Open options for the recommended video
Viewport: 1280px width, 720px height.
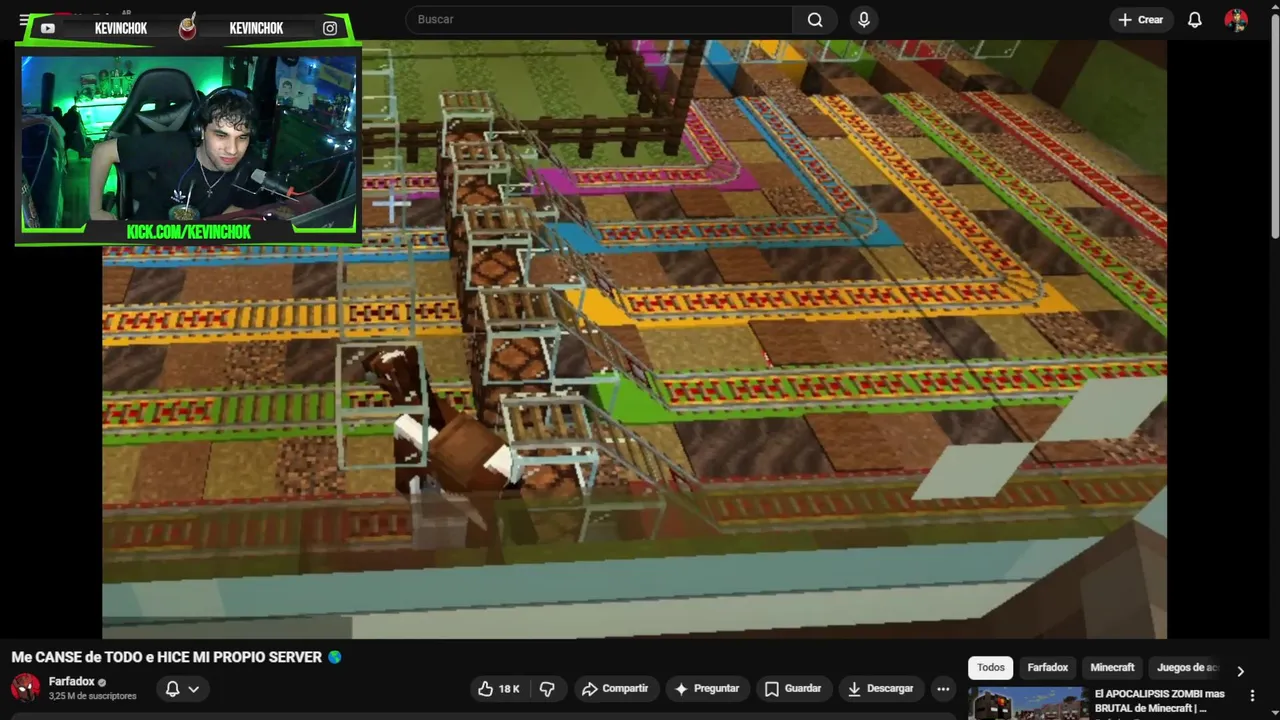[x=1252, y=695]
